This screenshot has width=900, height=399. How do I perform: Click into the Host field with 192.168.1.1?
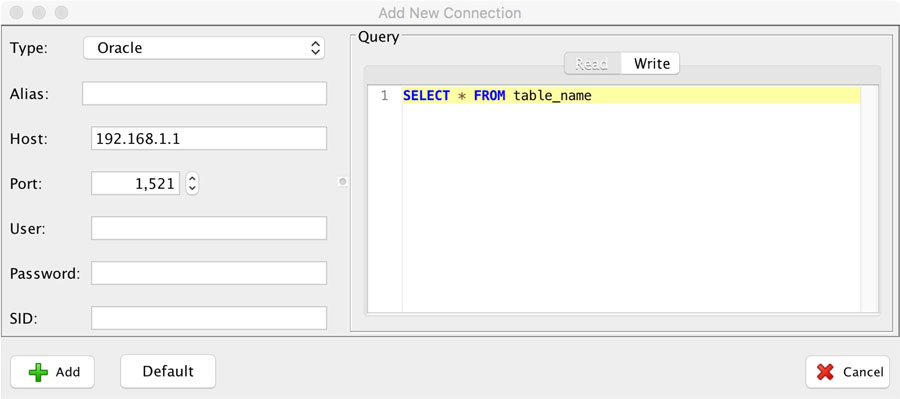[209, 138]
